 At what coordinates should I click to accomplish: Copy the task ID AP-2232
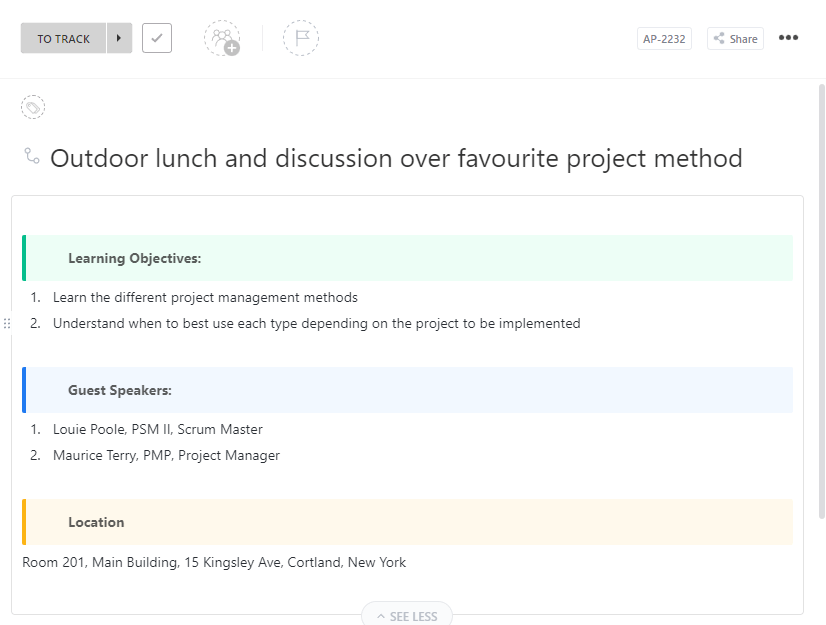point(664,39)
